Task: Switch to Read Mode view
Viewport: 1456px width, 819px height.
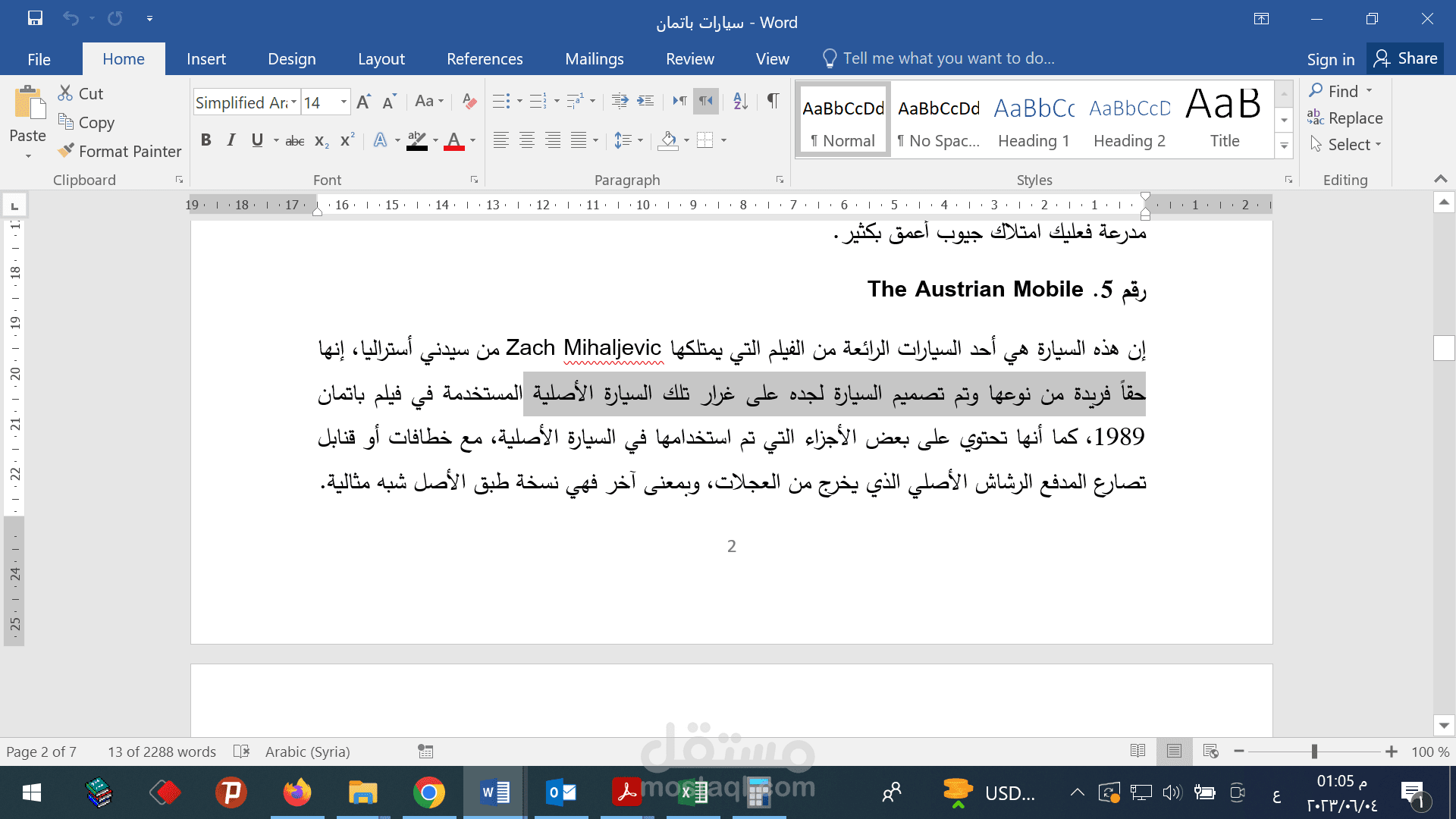Action: tap(1137, 751)
